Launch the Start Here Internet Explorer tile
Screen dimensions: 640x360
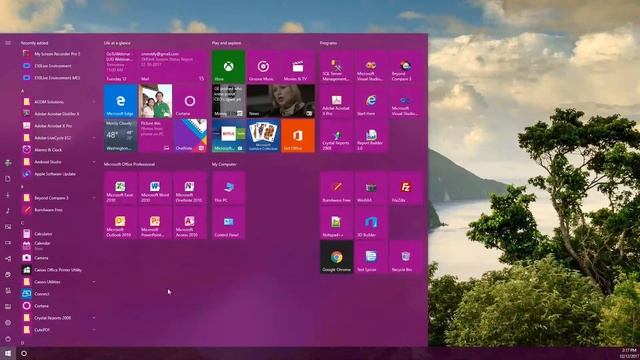click(x=371, y=101)
